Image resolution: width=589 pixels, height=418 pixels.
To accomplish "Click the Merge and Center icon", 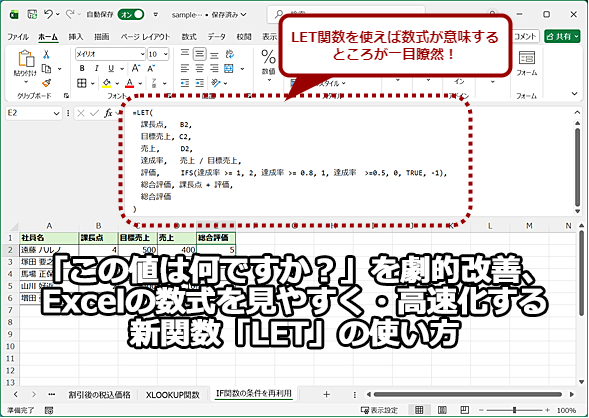I will click(x=229, y=68).
